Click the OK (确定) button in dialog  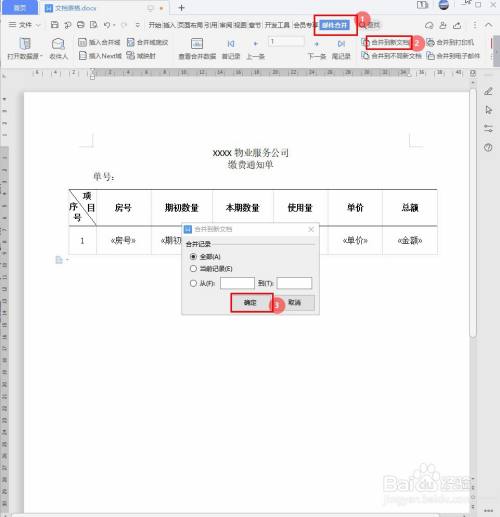pos(251,303)
